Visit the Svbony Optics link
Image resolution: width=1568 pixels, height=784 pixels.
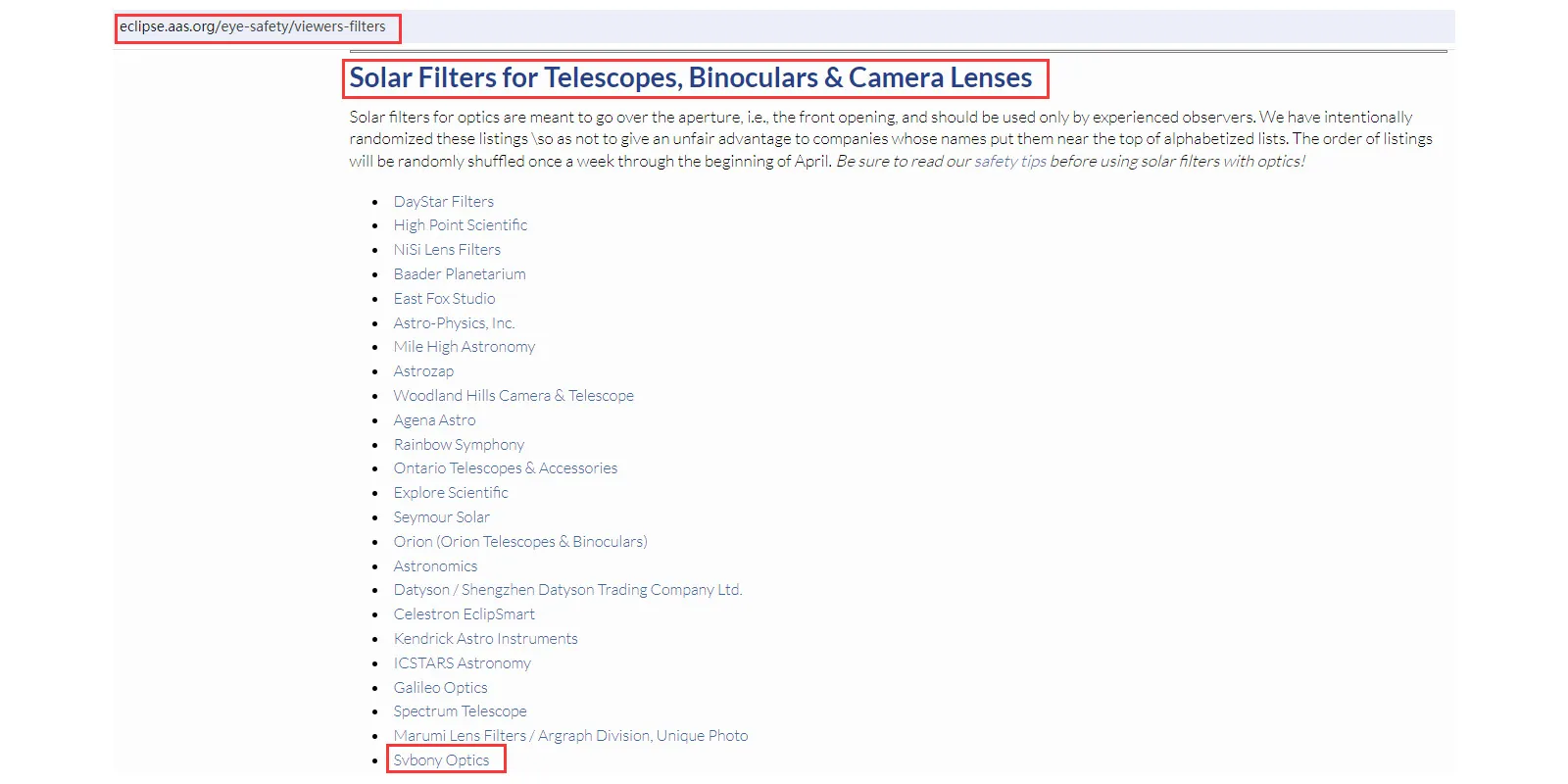[x=441, y=760]
